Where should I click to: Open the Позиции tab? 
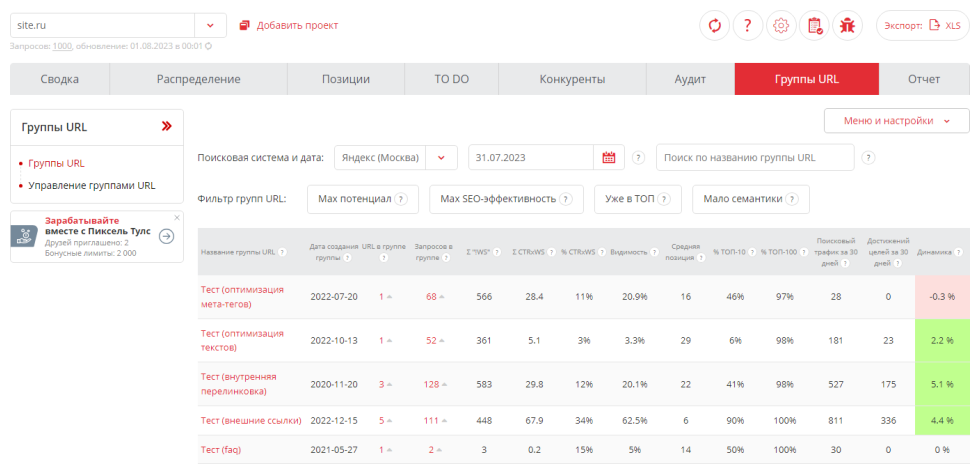click(x=346, y=79)
